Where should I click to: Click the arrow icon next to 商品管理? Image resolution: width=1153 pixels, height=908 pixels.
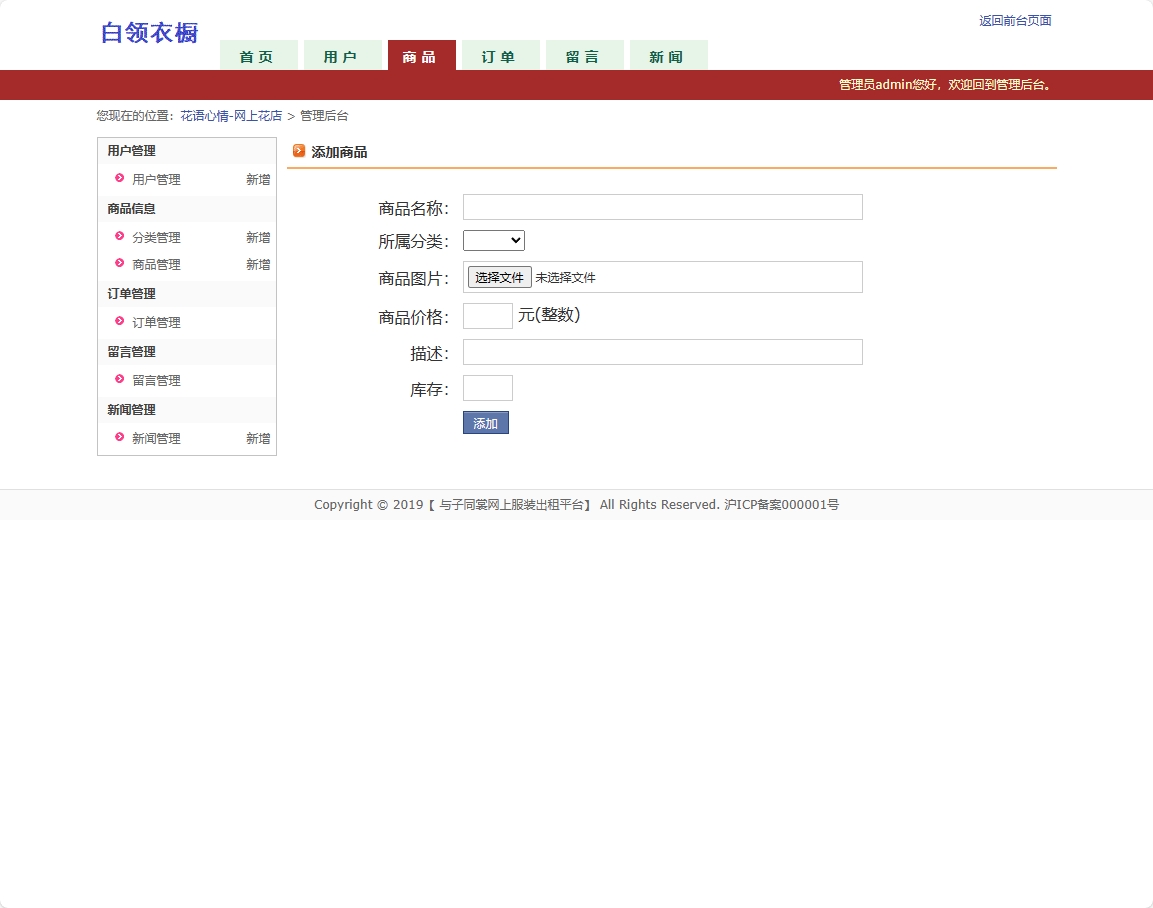[x=119, y=264]
